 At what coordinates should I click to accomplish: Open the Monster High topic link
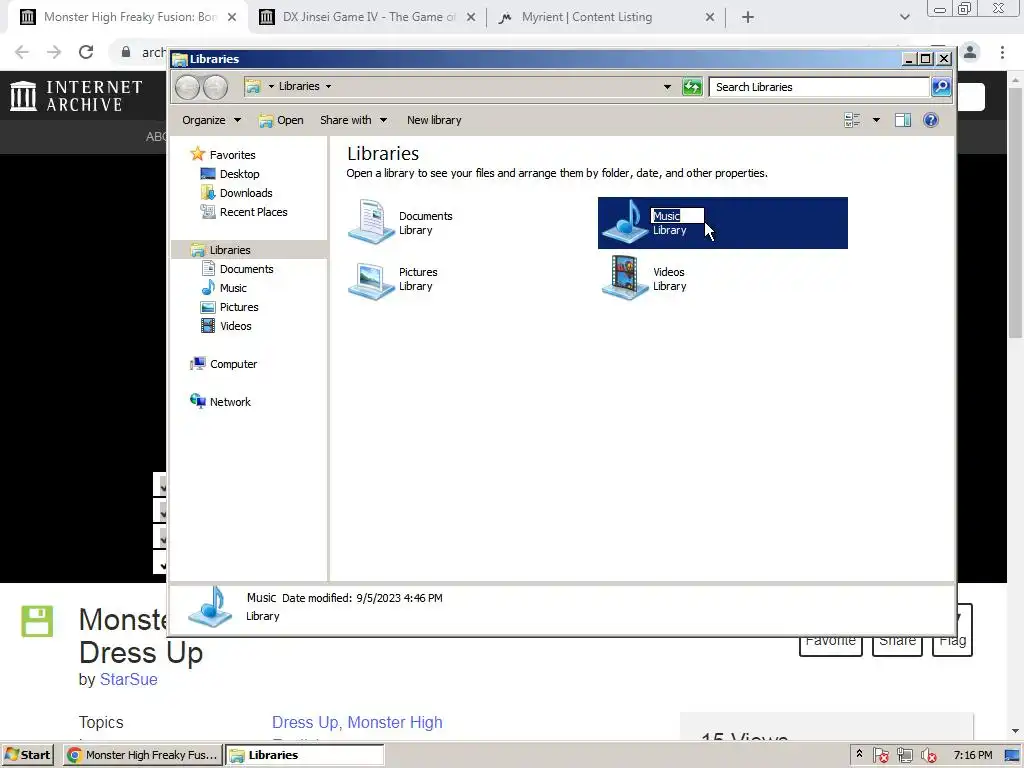[395, 722]
